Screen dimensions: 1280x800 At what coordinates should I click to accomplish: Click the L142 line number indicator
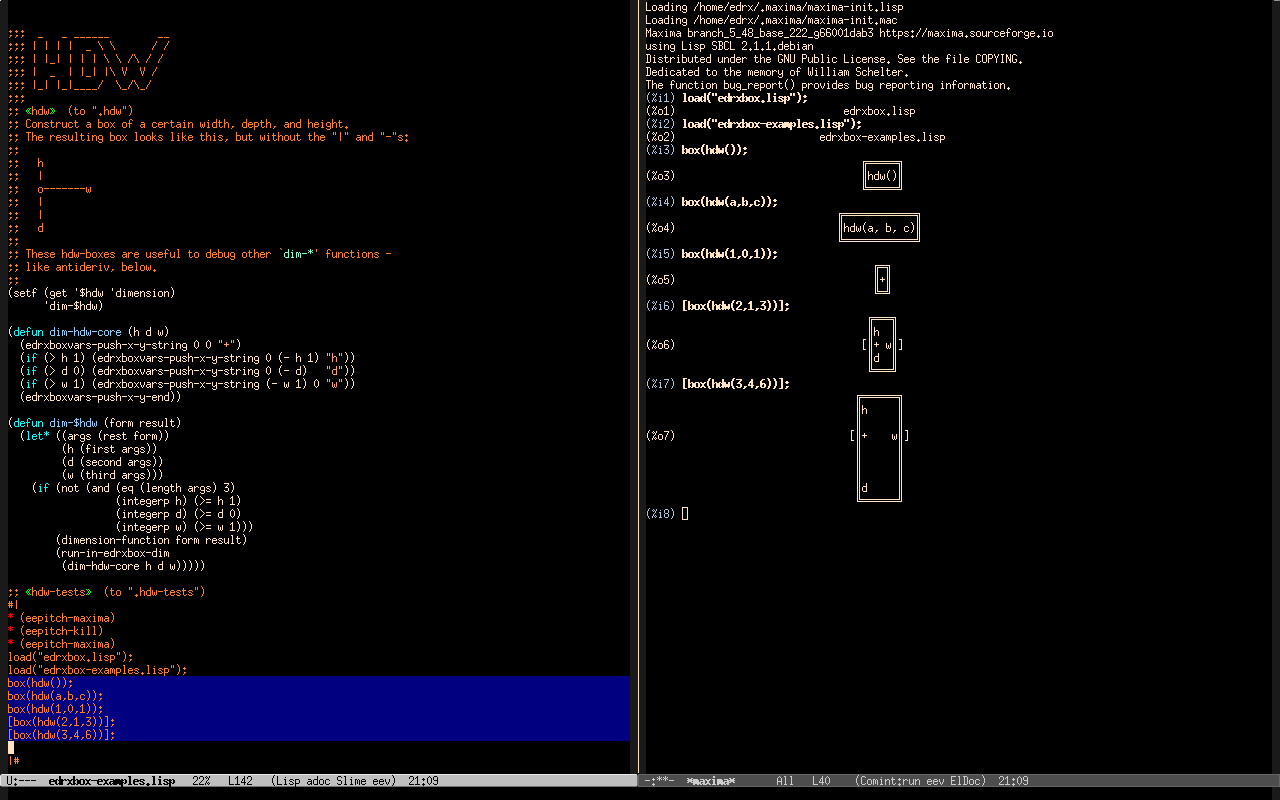pos(240,781)
